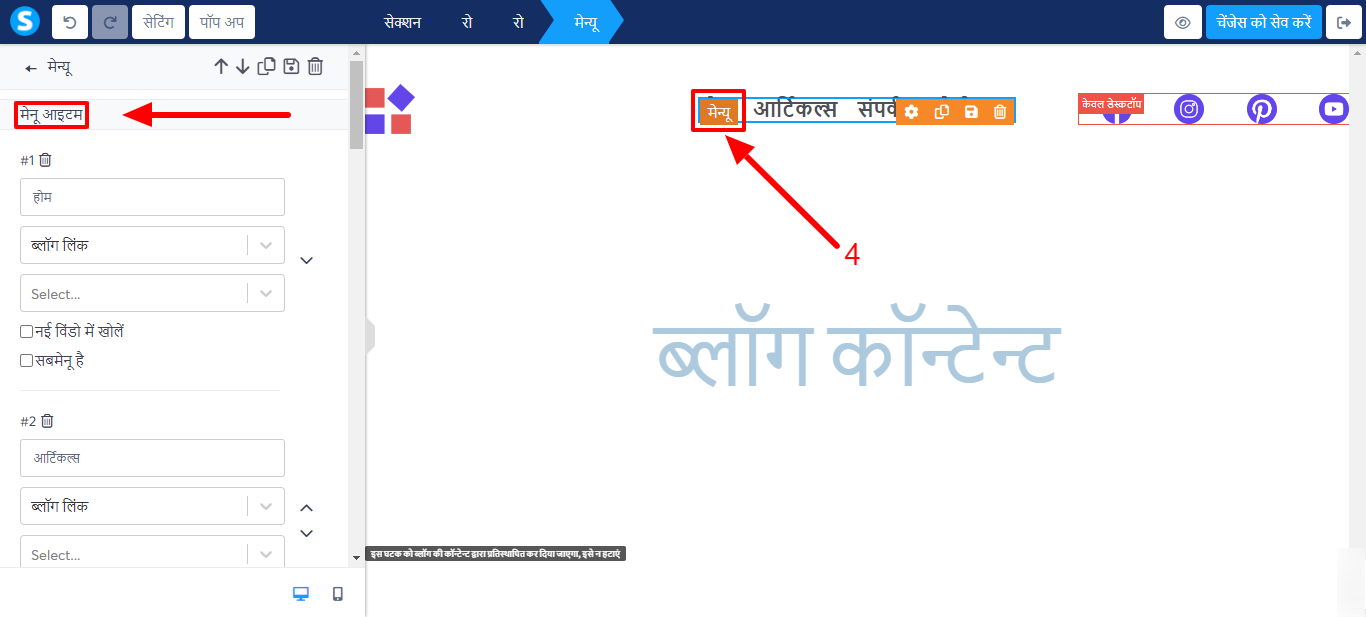Open Select dropdown under item #1

[152, 294]
